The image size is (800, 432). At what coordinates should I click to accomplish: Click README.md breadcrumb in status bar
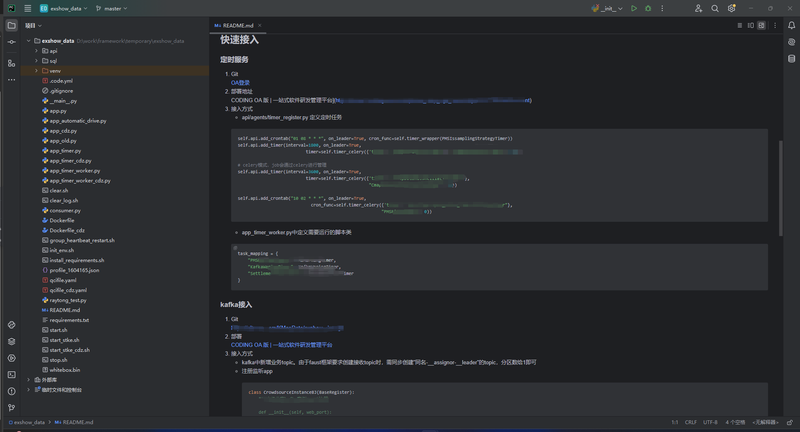(74, 422)
